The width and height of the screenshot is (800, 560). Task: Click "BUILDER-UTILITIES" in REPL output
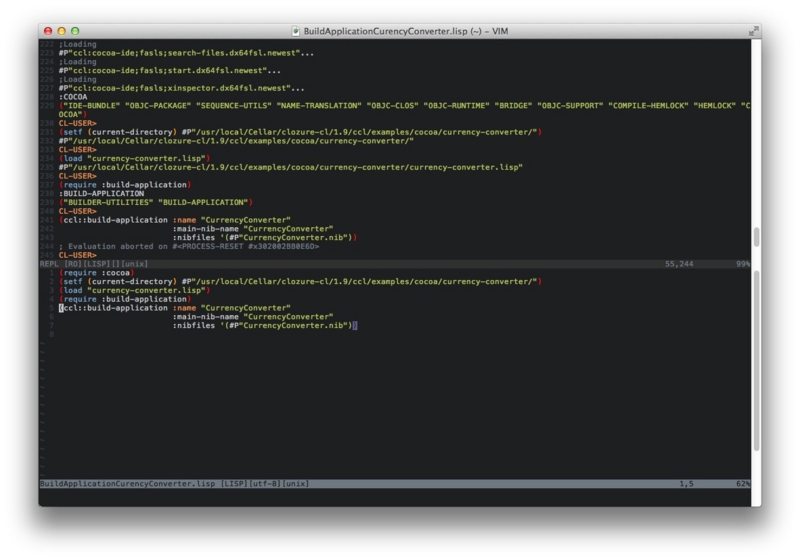pyautogui.click(x=109, y=202)
